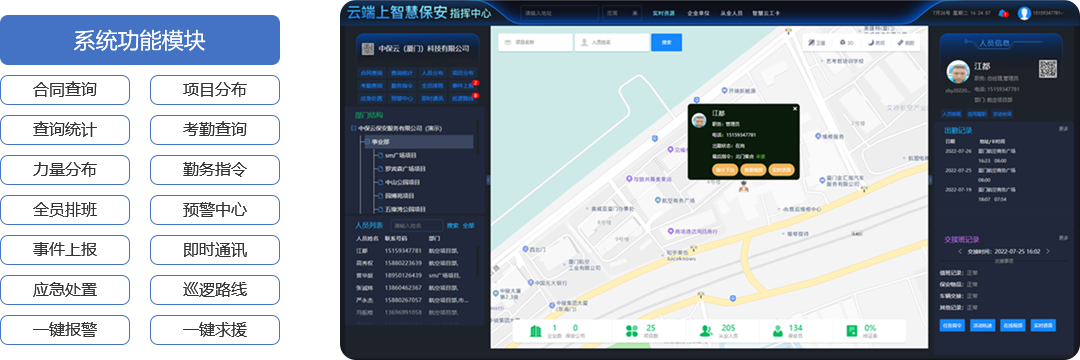This screenshot has height=360, width=1080.
Task: Click the notification bell icon
Action: tap(1003, 12)
